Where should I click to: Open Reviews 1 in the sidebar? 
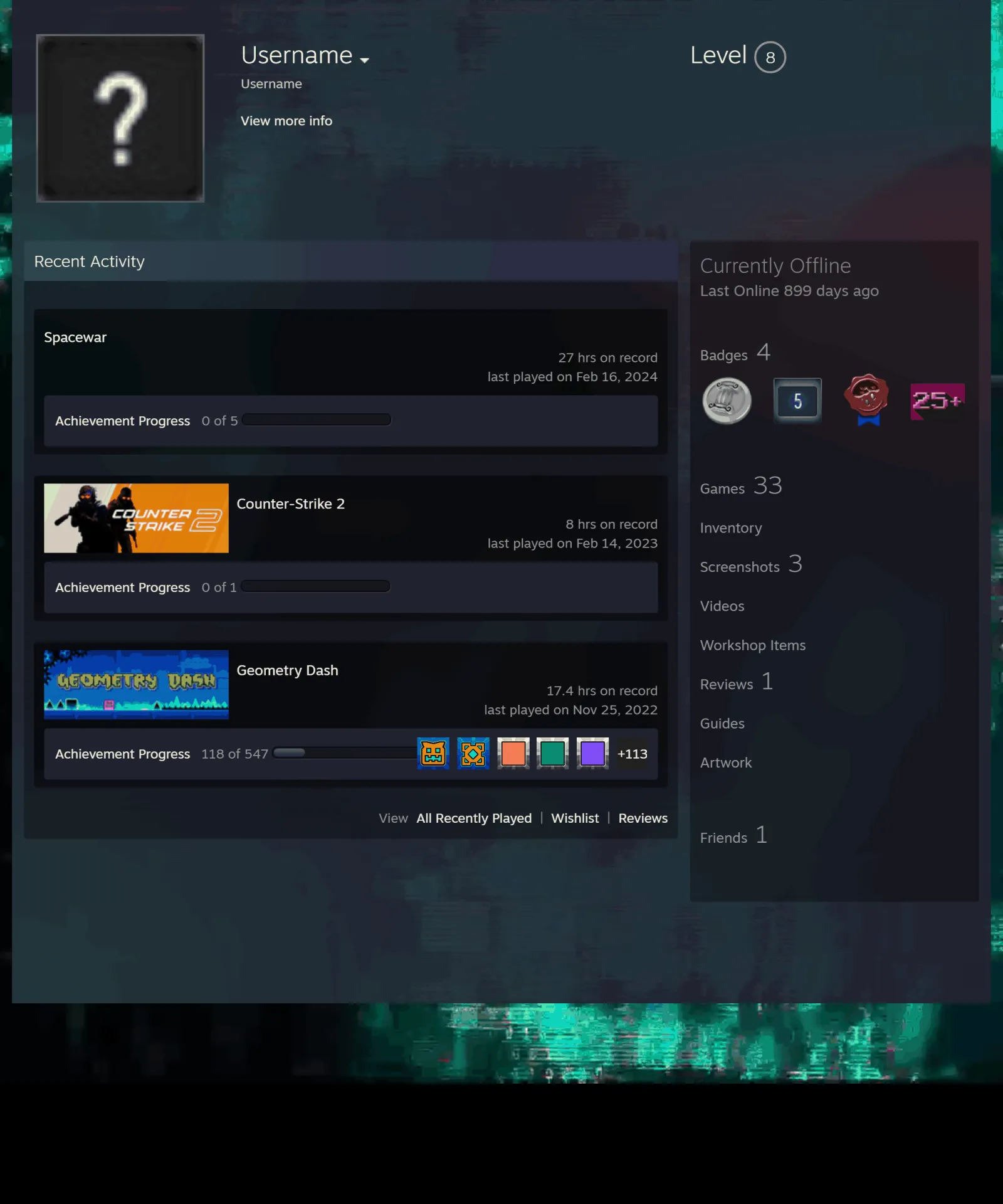pyautogui.click(x=737, y=682)
